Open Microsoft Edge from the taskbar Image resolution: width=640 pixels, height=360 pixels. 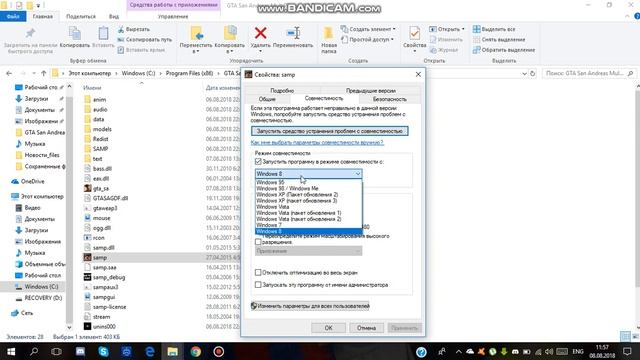(x=150, y=351)
